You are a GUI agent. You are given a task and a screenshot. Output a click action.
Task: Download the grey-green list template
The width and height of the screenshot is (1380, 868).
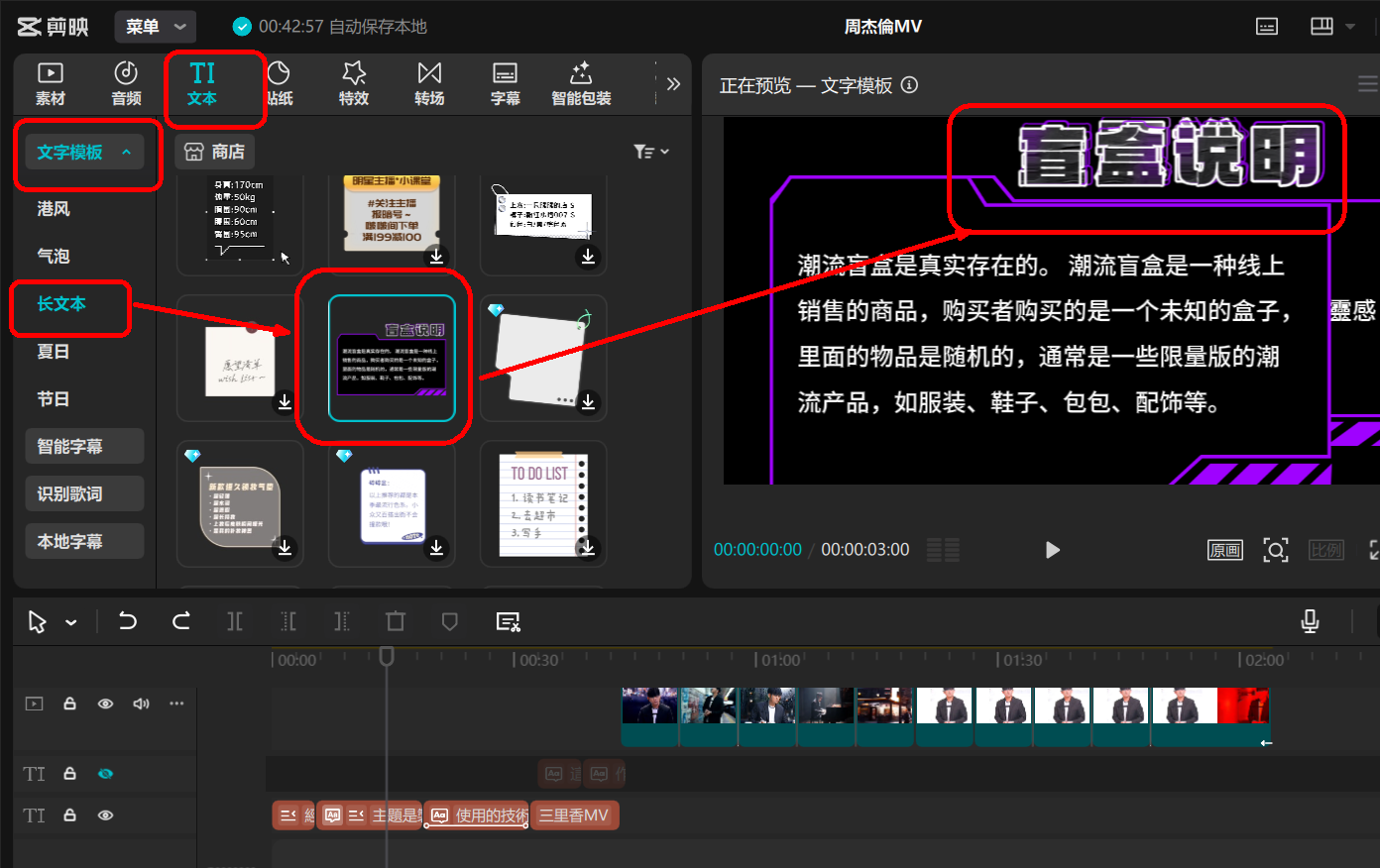[285, 547]
